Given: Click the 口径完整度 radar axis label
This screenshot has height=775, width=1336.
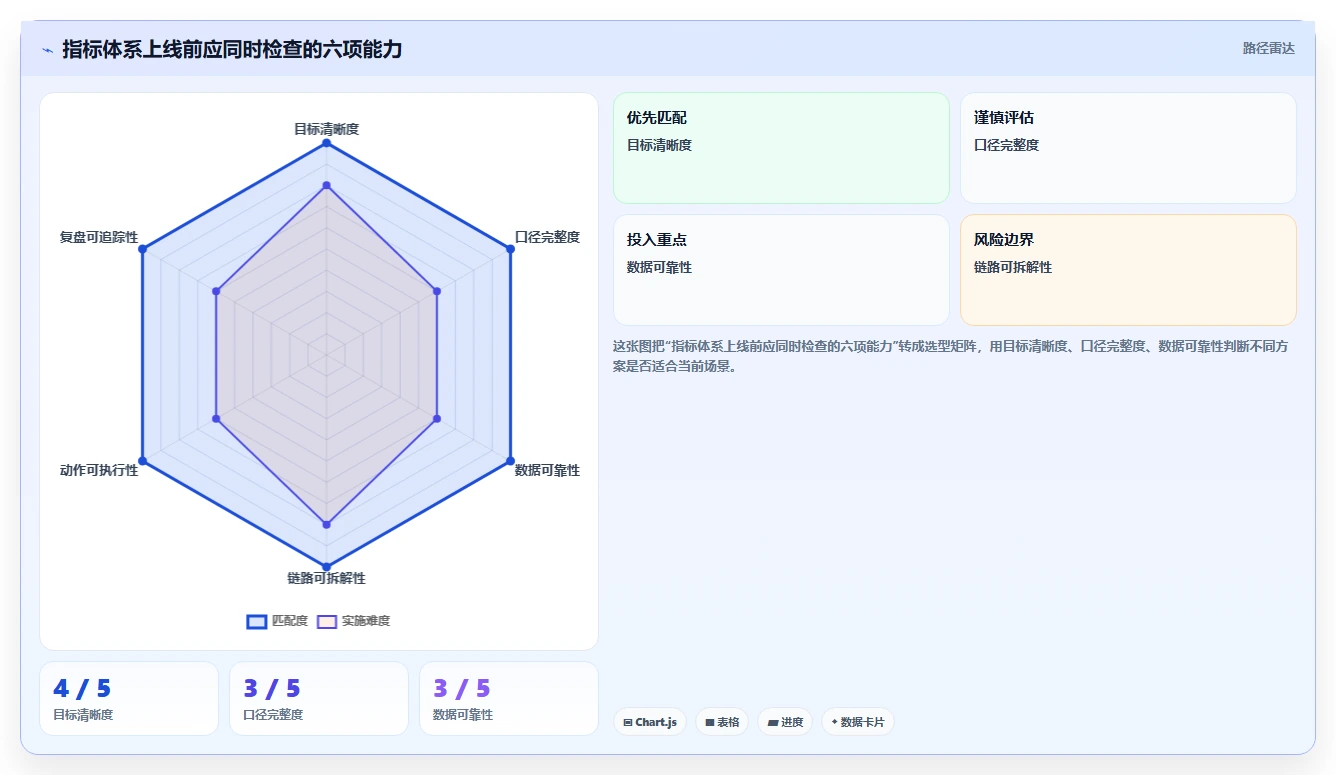Looking at the screenshot, I should 547,237.
